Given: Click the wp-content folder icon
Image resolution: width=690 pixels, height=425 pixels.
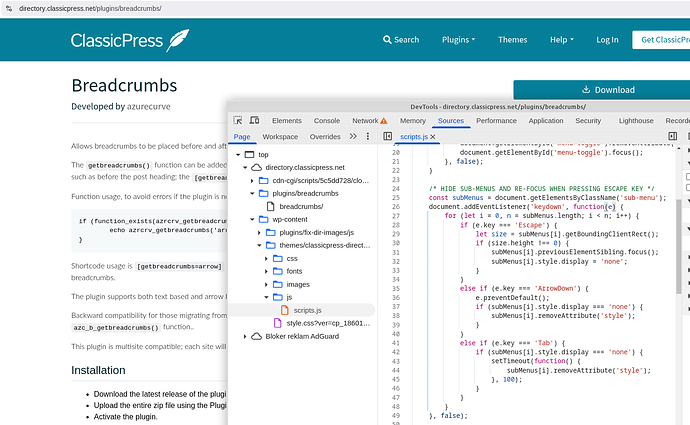Looking at the screenshot, I should (x=264, y=219).
